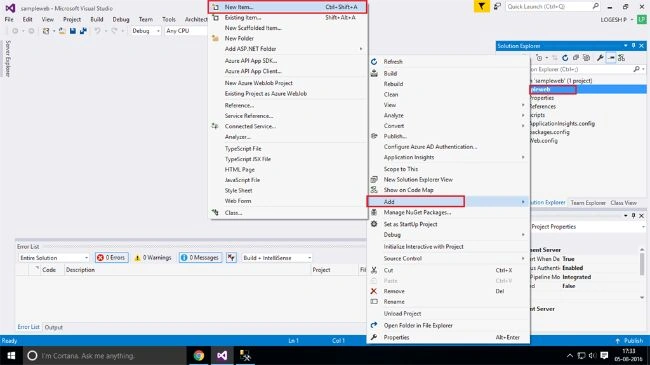Toggle the 0 Errors filter
This screenshot has width=650, height=365.
pyautogui.click(x=112, y=258)
